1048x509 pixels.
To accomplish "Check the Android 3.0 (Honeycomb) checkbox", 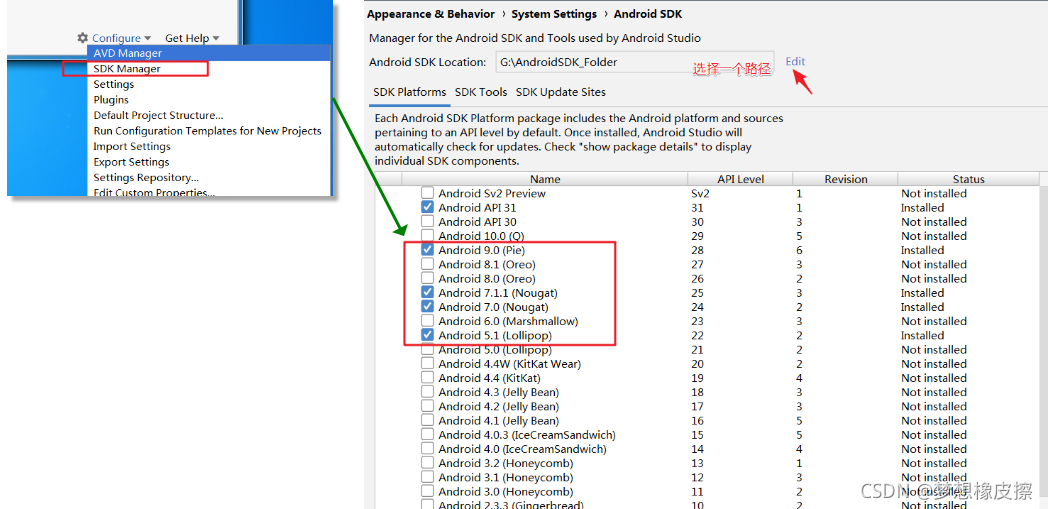I will pyautogui.click(x=428, y=492).
